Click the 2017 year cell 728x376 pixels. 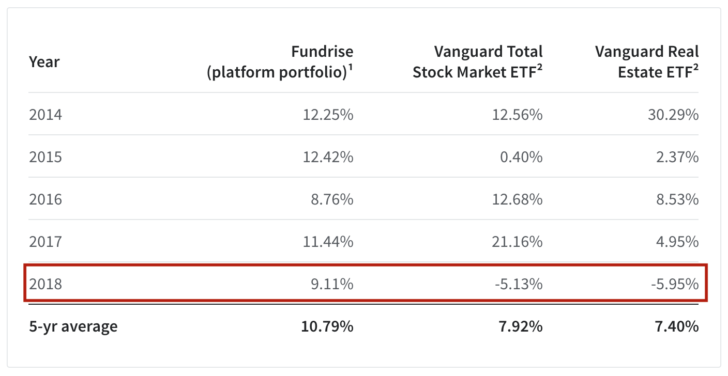click(x=45, y=241)
